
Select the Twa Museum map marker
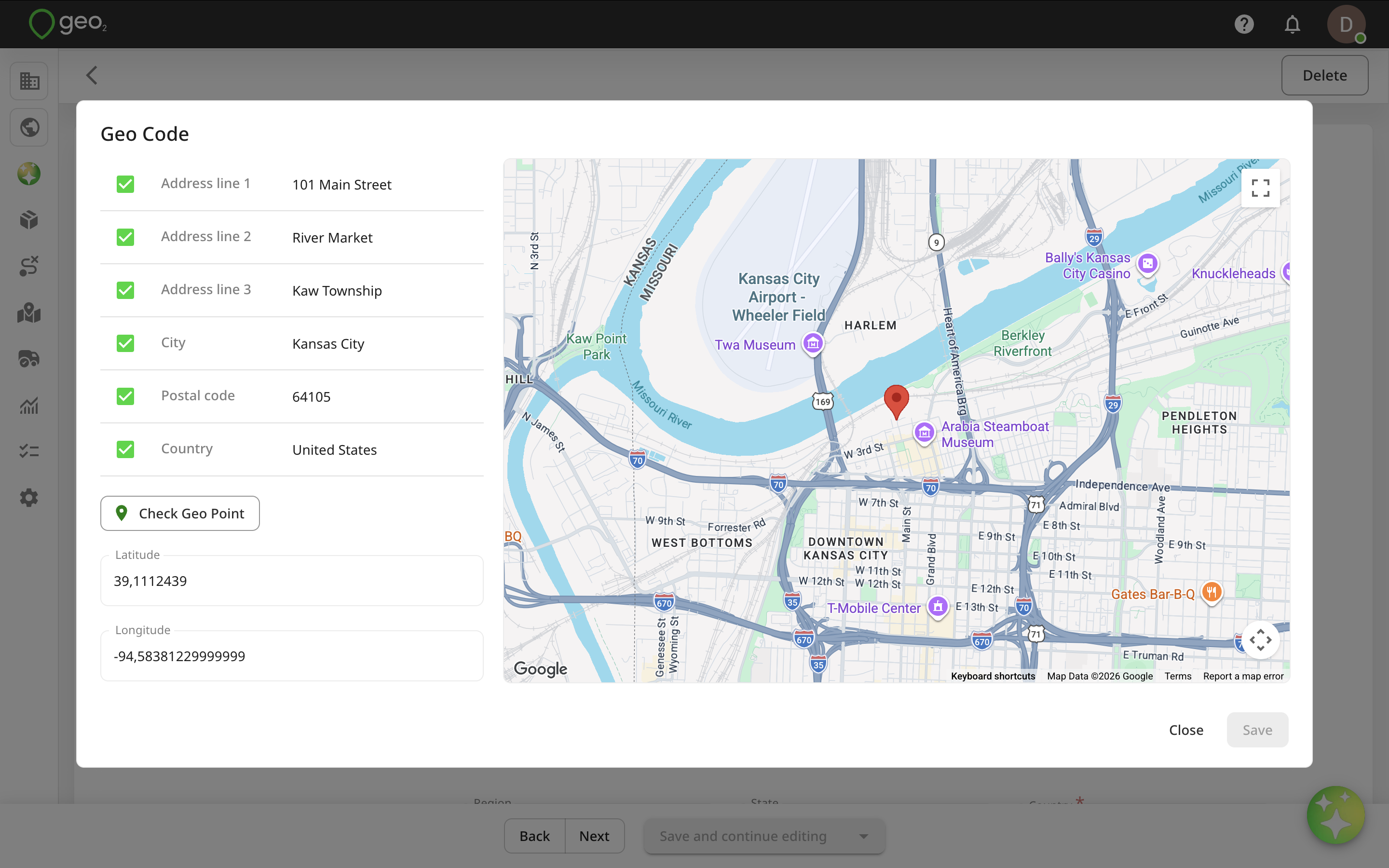(813, 345)
